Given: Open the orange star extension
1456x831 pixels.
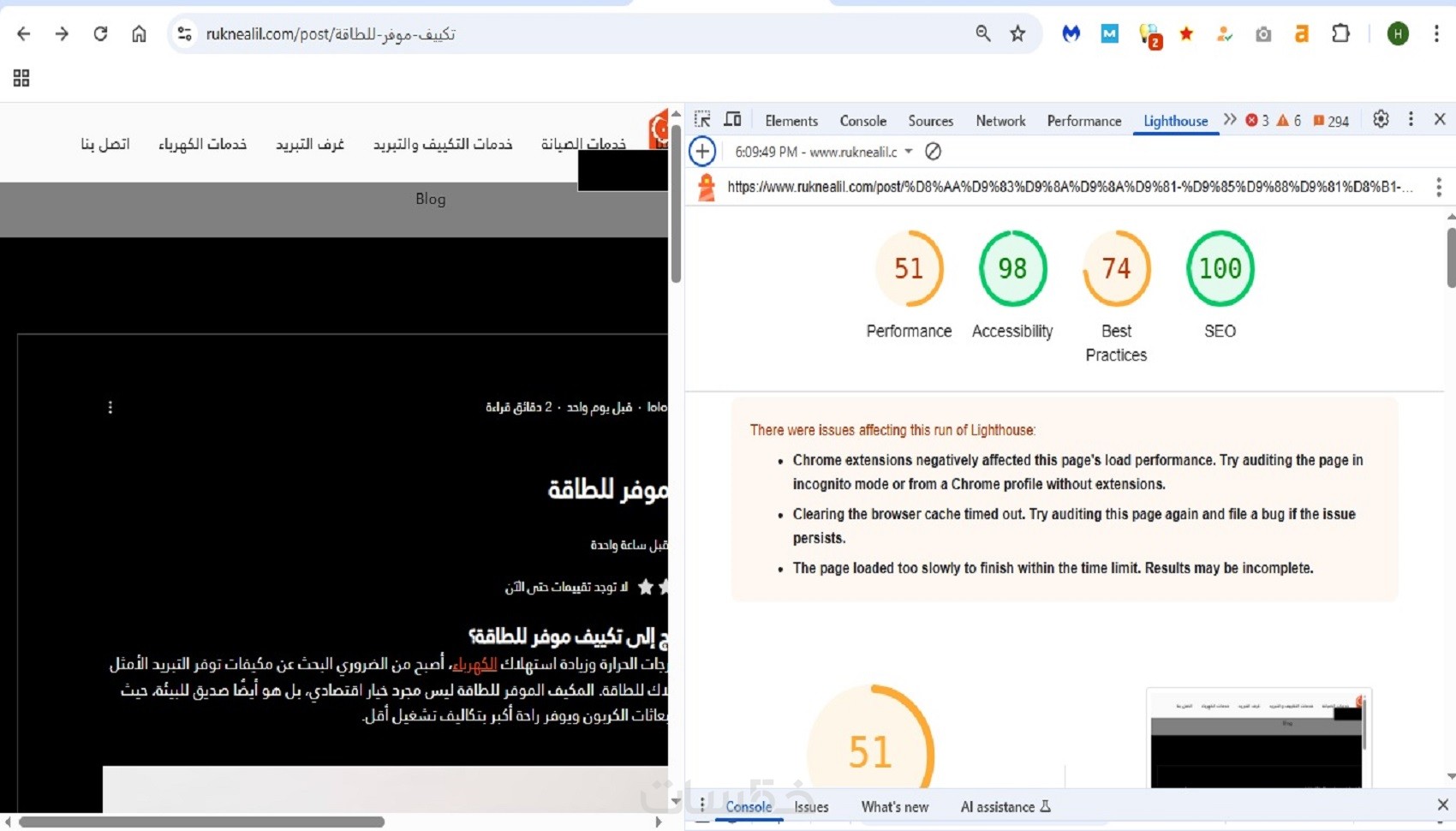Looking at the screenshot, I should pos(1186,33).
